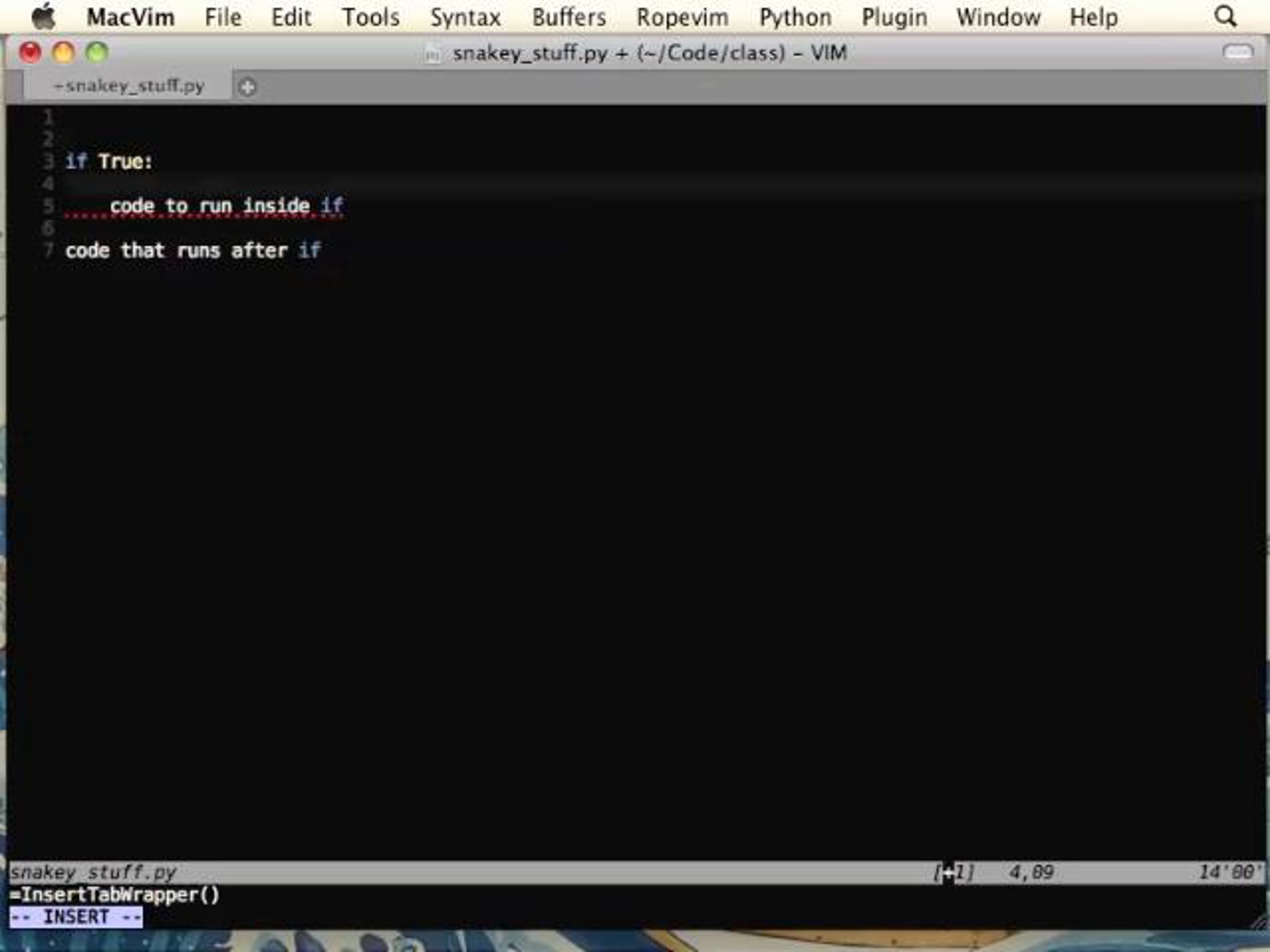Click the yellow minimize window button
1270x952 pixels.
[63, 53]
